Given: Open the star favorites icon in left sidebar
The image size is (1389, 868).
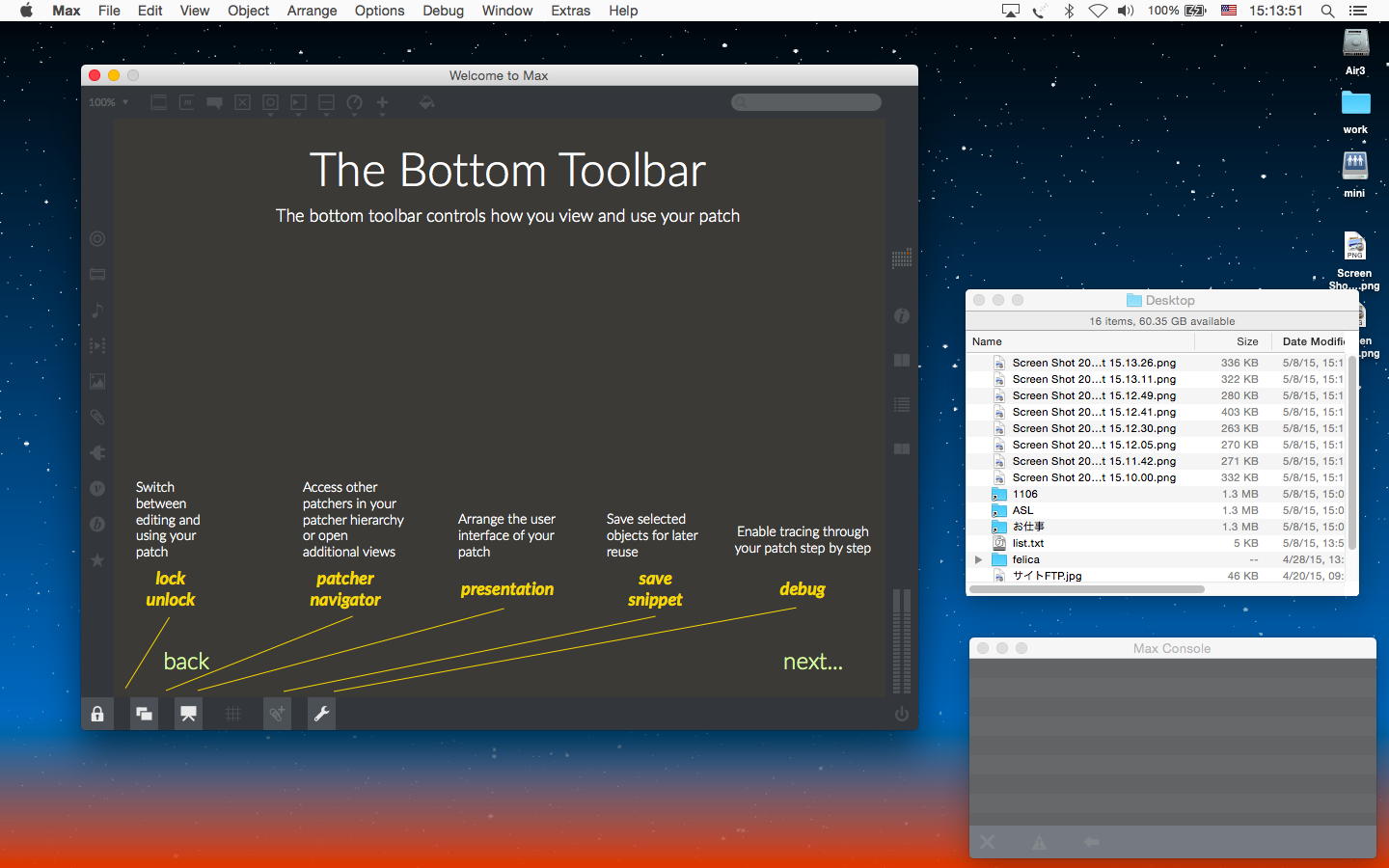Looking at the screenshot, I should click(97, 560).
